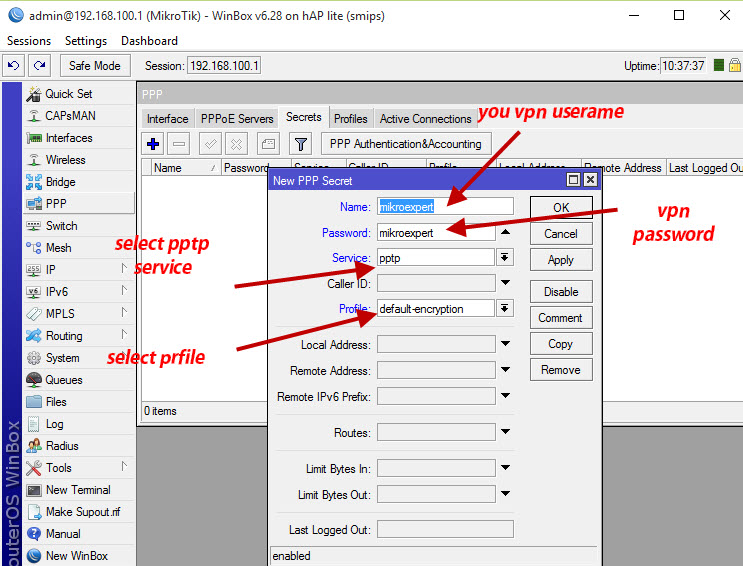Click the comment toolbar icon
The height and width of the screenshot is (566, 743).
click(x=268, y=144)
